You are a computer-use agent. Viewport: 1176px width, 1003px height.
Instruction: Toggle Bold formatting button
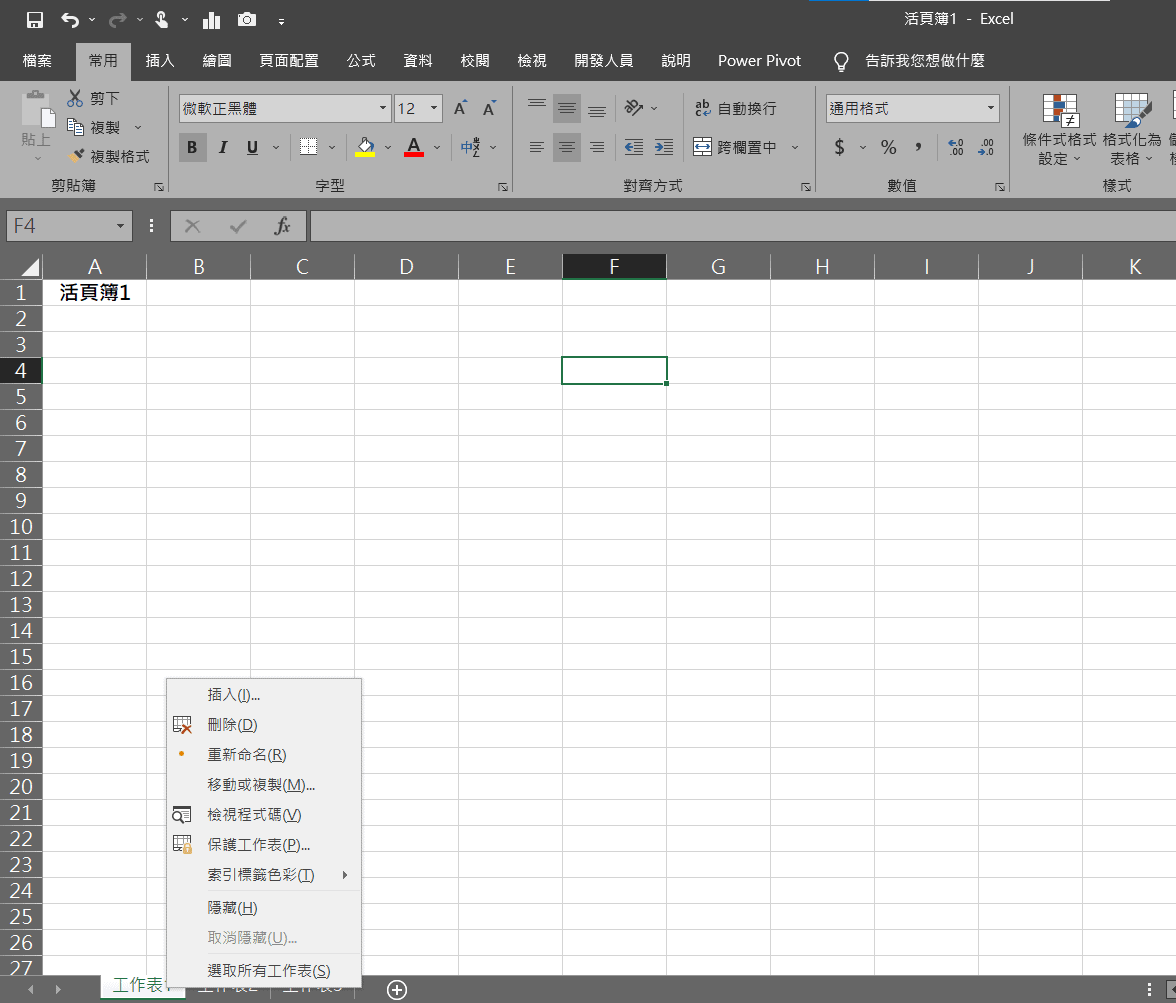coord(192,147)
